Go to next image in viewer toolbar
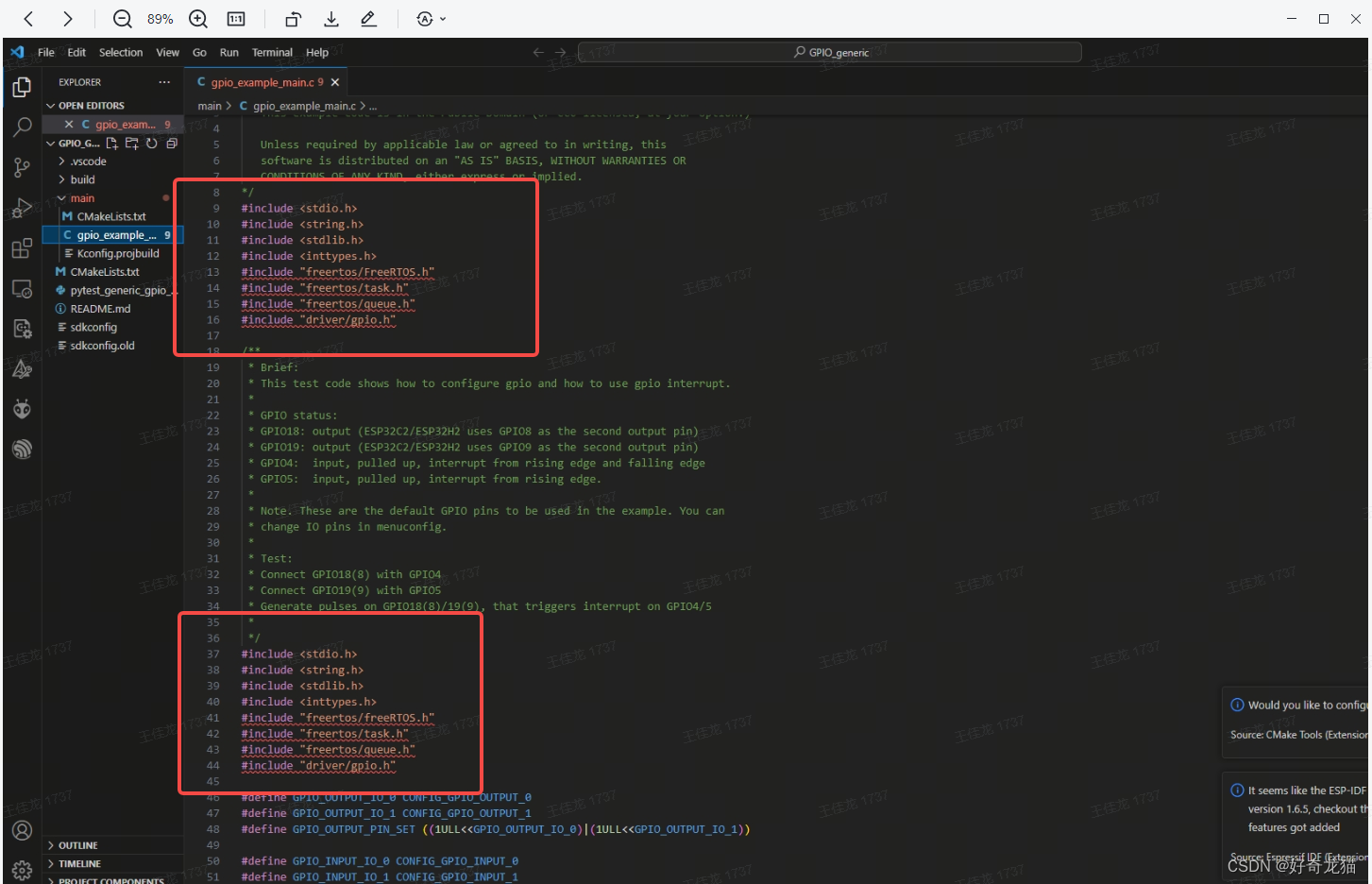This screenshot has height=884, width=1372. click(x=67, y=19)
